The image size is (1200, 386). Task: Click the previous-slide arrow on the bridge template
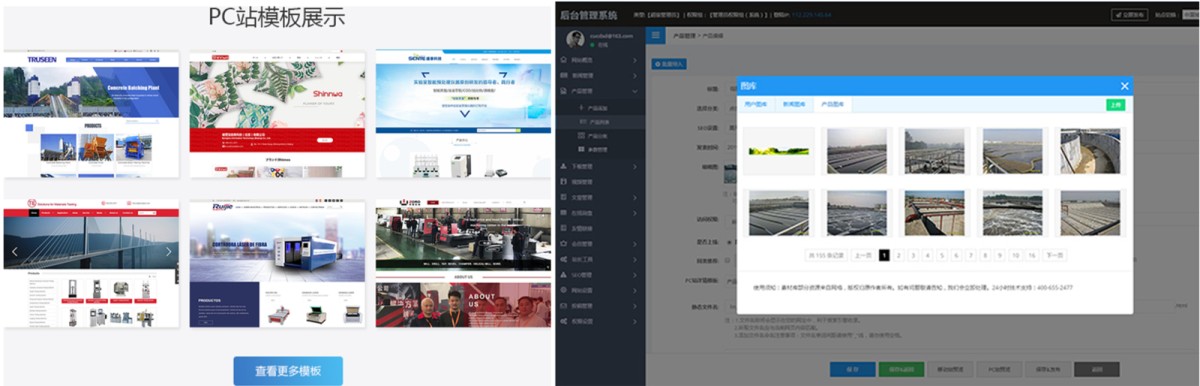pyautogui.click(x=14, y=251)
